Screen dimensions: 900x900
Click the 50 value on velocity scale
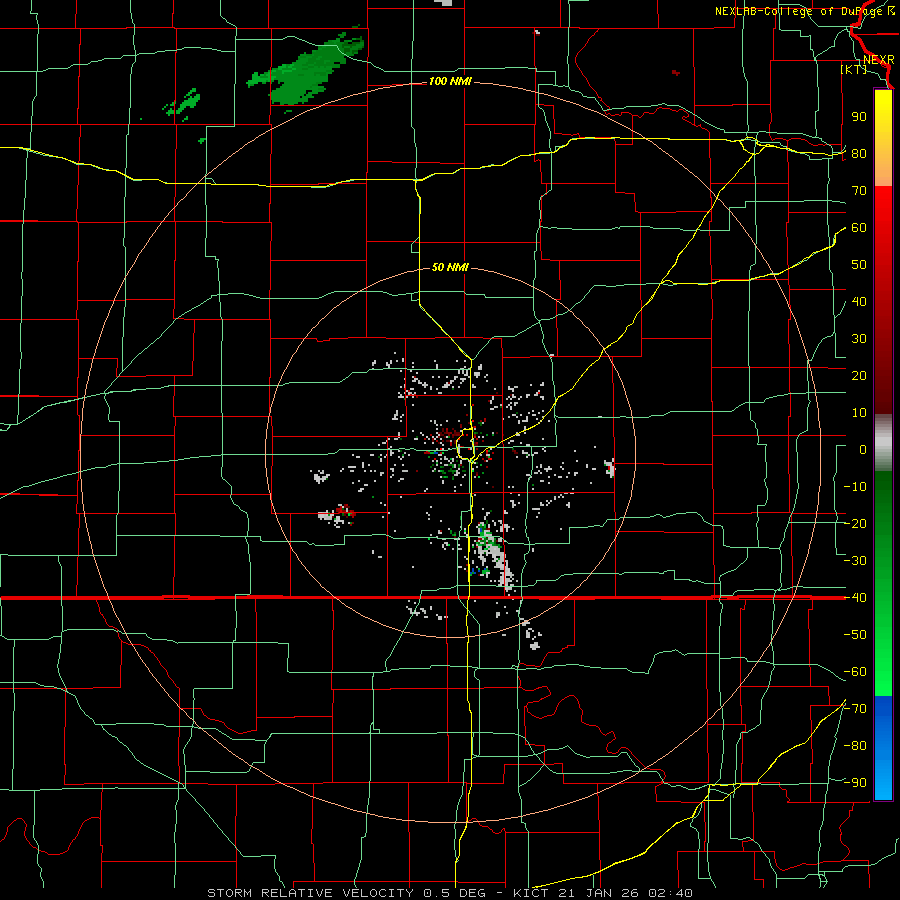pos(859,265)
